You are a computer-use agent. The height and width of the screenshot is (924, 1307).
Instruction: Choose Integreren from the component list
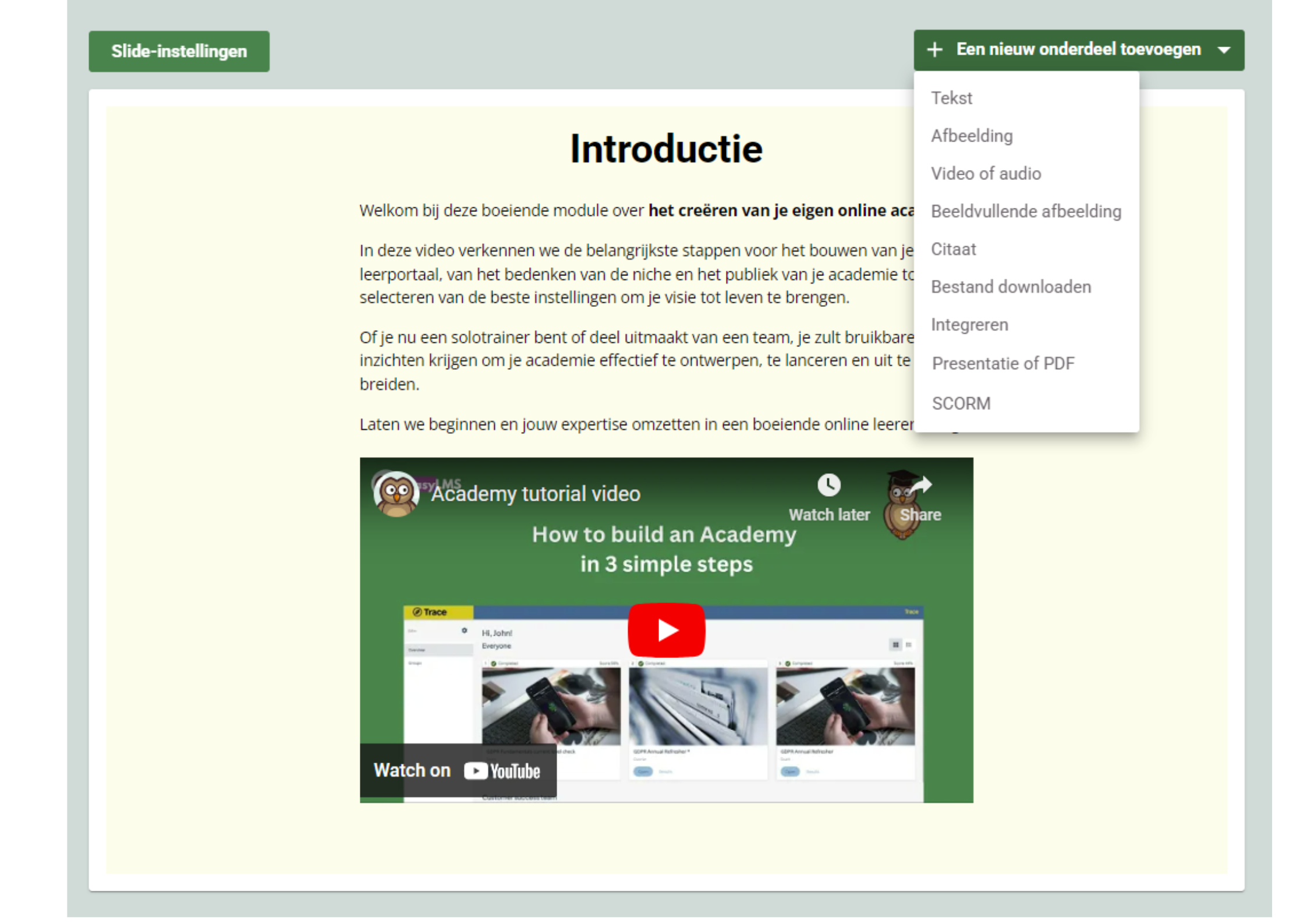tap(970, 324)
